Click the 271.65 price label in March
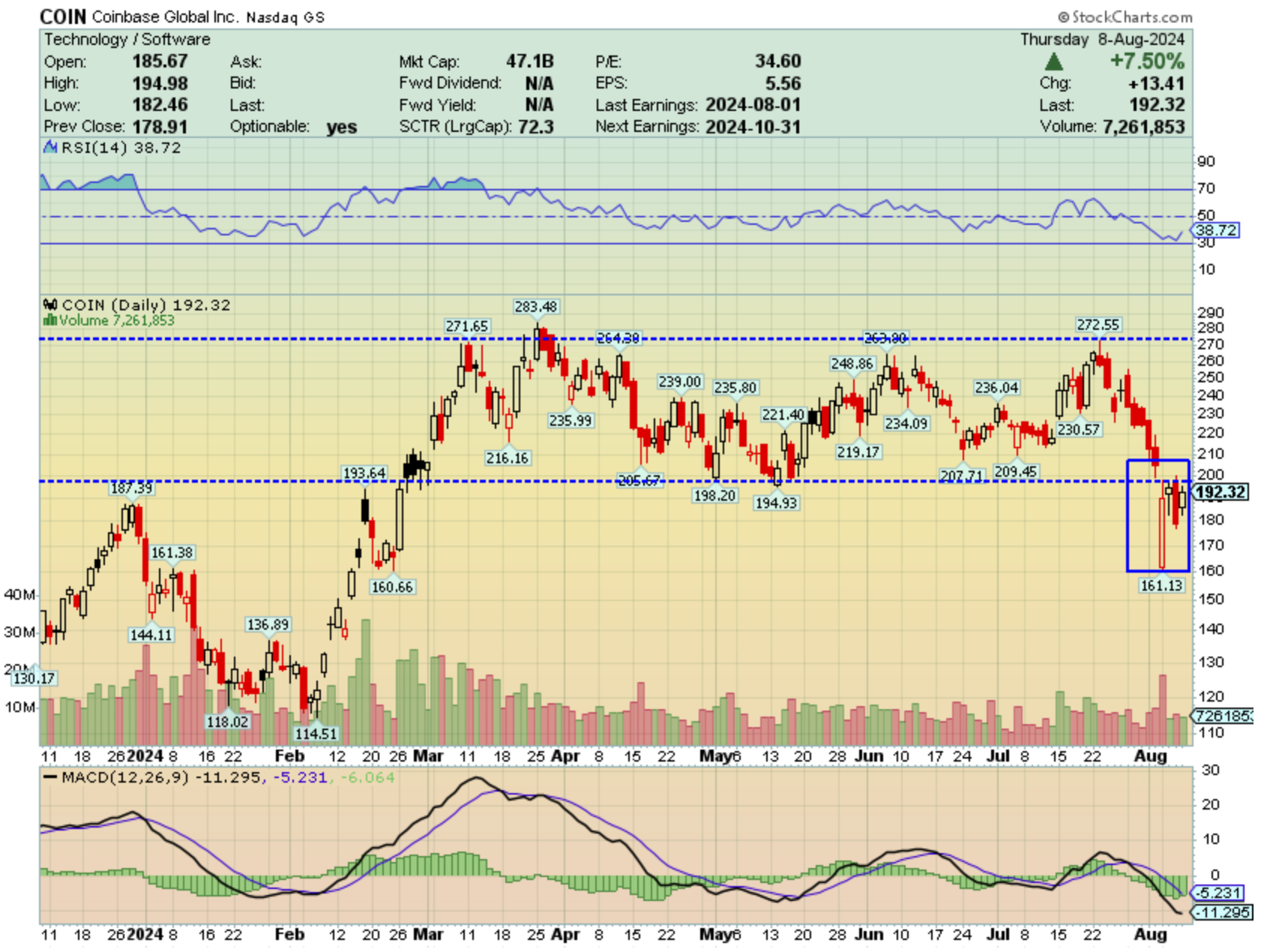 point(467,326)
